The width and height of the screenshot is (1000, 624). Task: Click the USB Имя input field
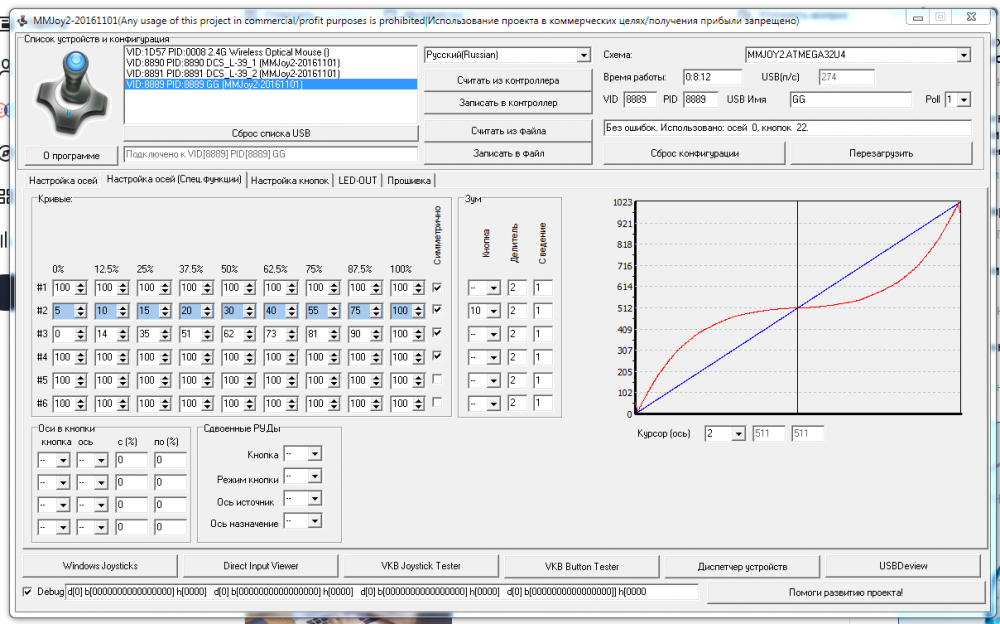[850, 99]
